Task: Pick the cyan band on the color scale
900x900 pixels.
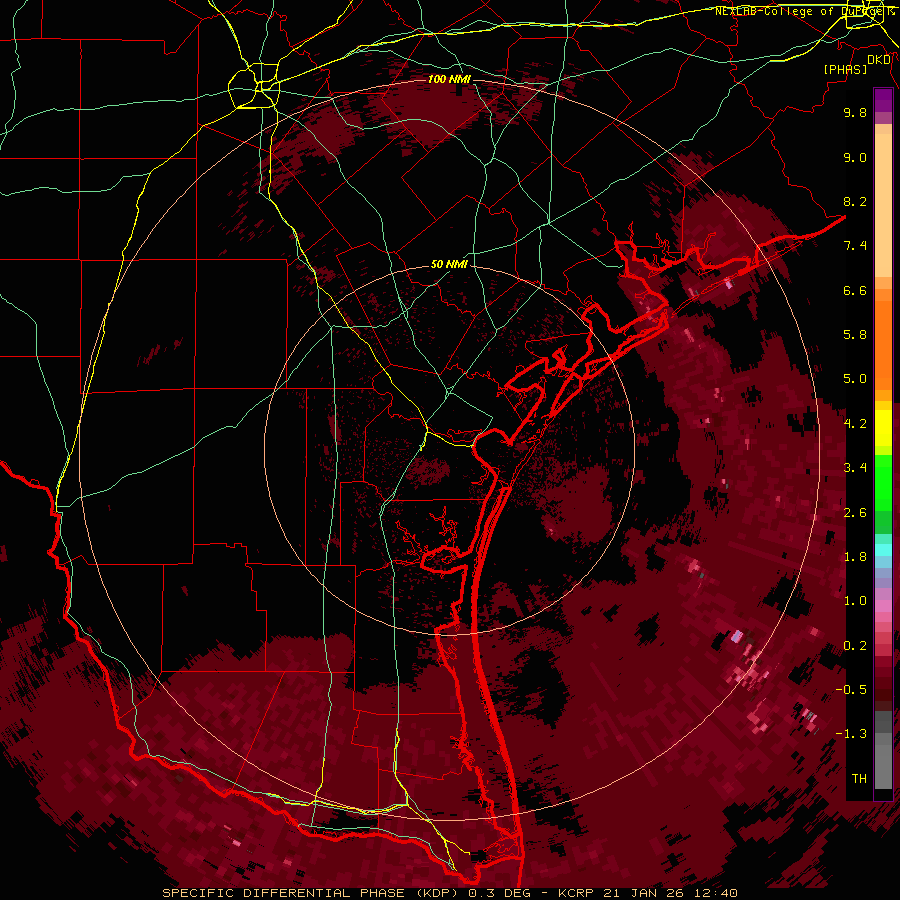Action: coord(883,550)
